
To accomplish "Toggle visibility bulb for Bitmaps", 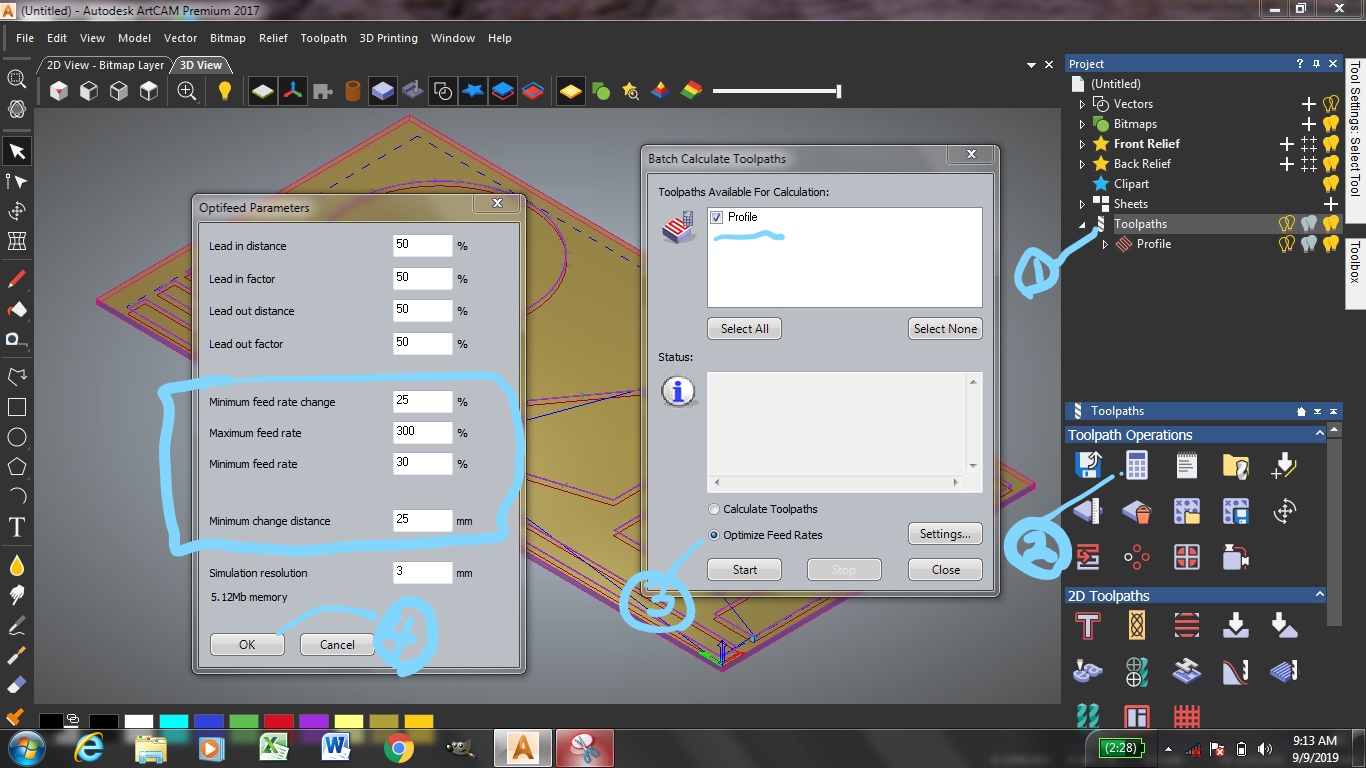I will point(1331,124).
